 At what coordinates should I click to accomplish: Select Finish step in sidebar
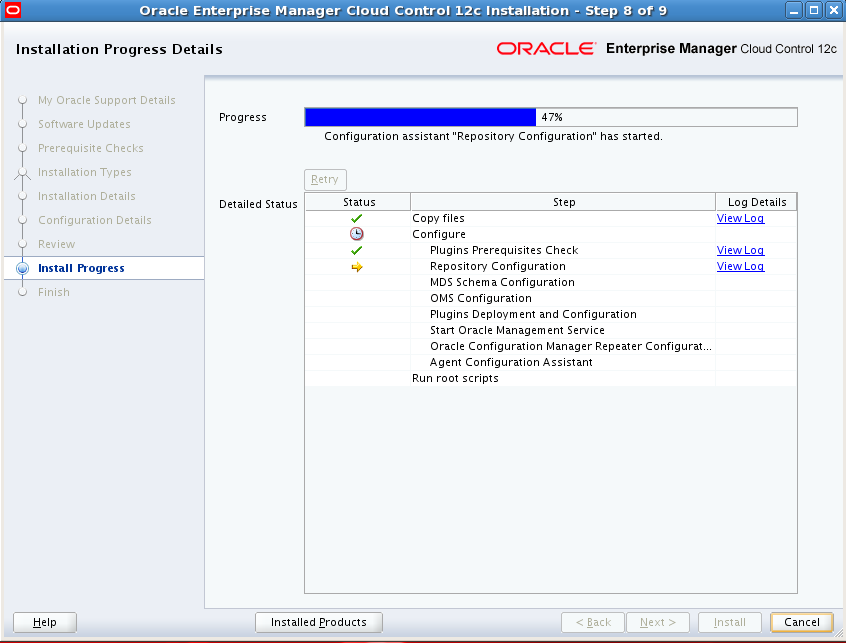click(x=54, y=292)
